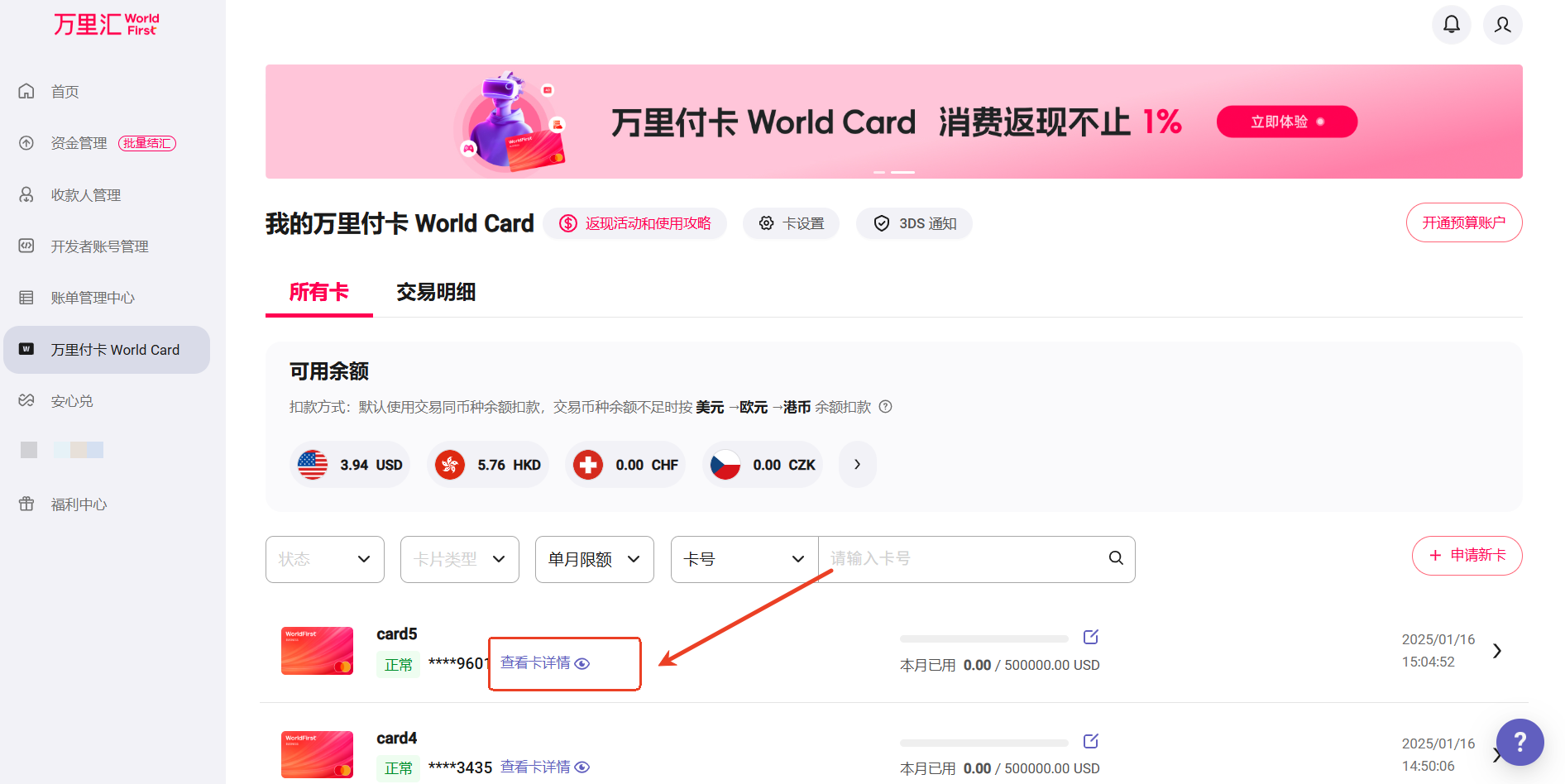Click the info icon after 余额扣款
Screen dimensions: 1565x784
click(x=885, y=407)
